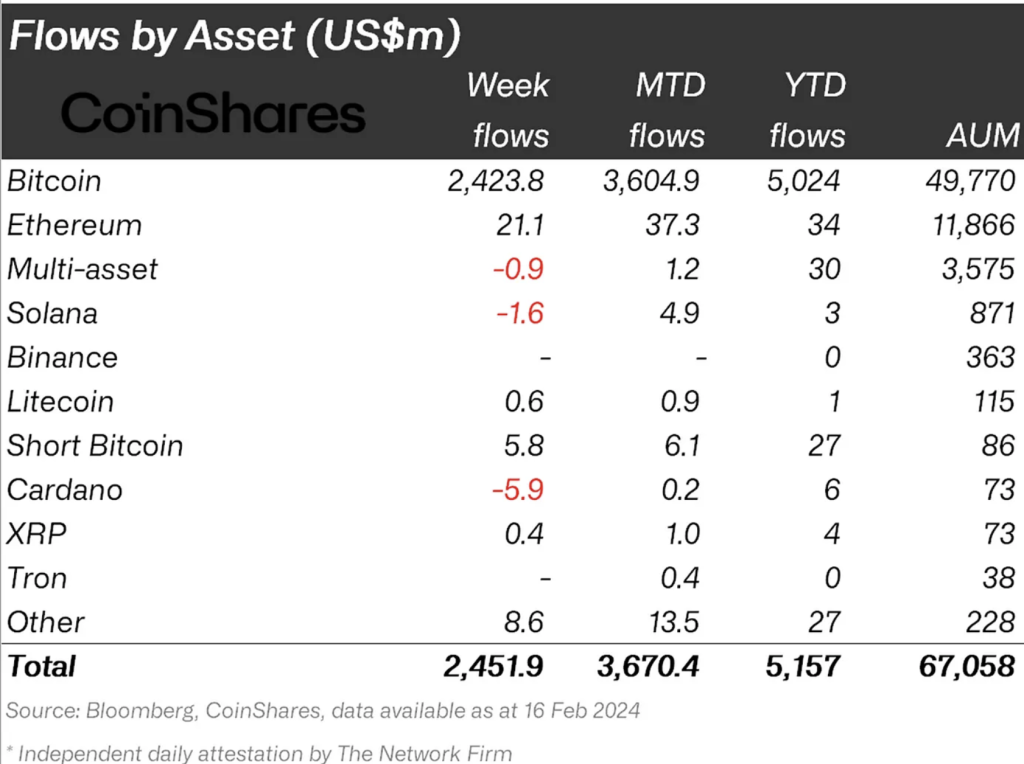
Task: Click the 'AUM' column header
Action: pos(986,135)
